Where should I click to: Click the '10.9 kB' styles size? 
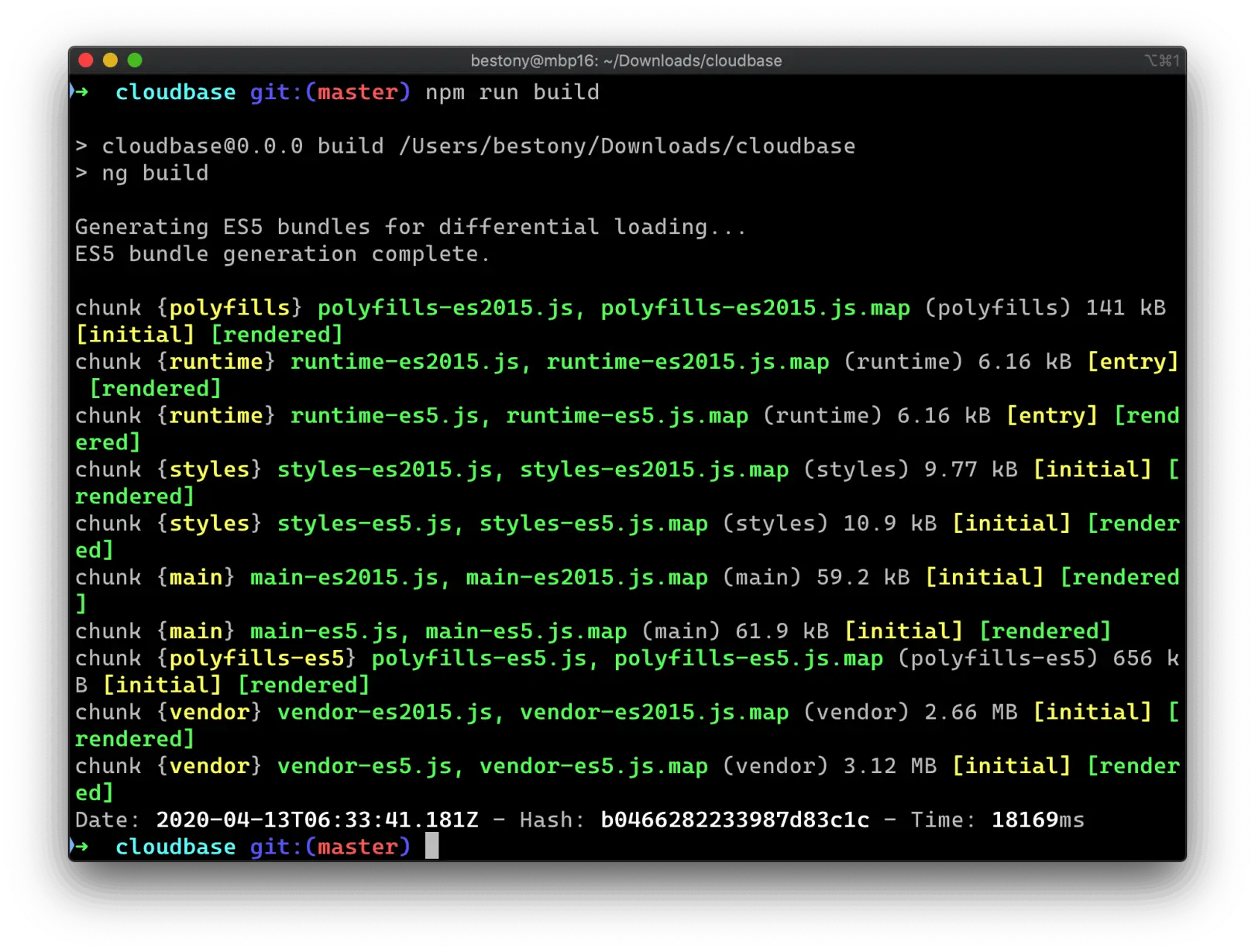889,524
